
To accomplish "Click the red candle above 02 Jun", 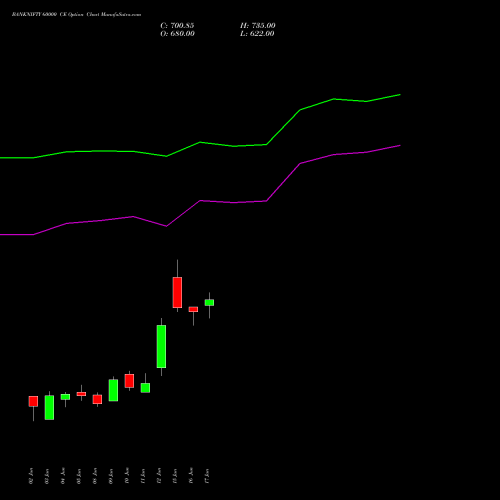I will tap(33, 401).
